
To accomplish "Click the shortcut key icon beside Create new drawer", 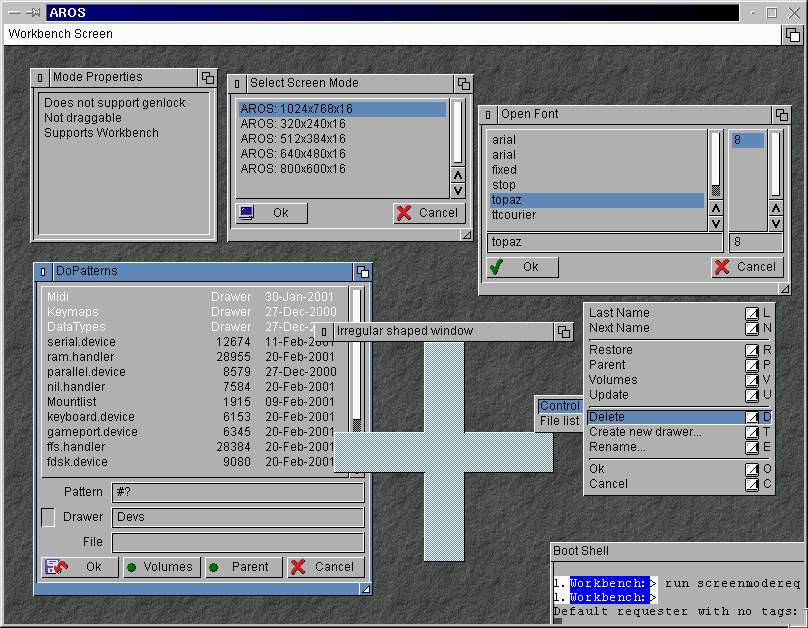I will point(752,432).
